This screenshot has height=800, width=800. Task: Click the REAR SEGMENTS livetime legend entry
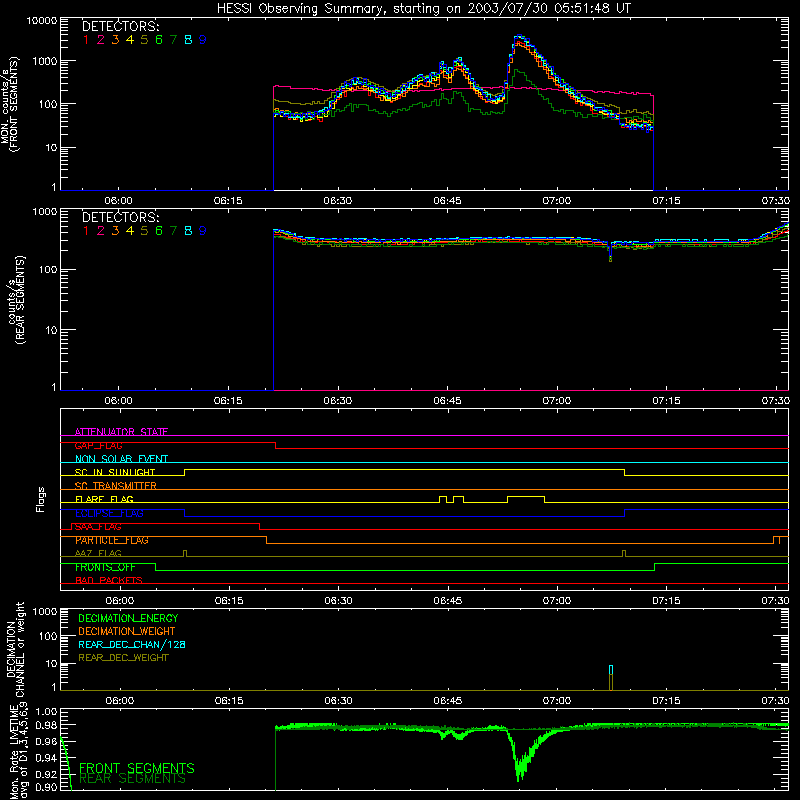point(133,779)
